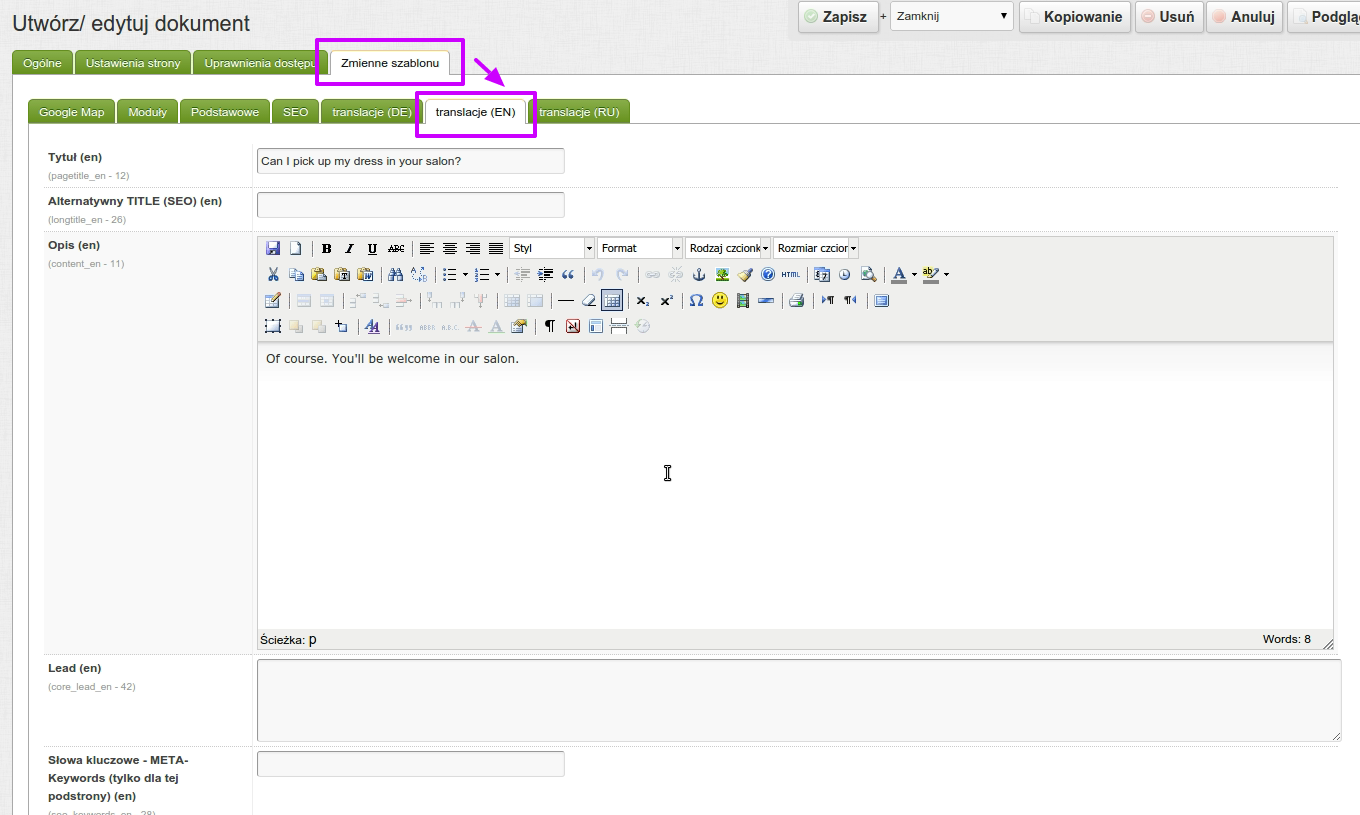Click the Usuń delete button

pyautogui.click(x=1168, y=17)
